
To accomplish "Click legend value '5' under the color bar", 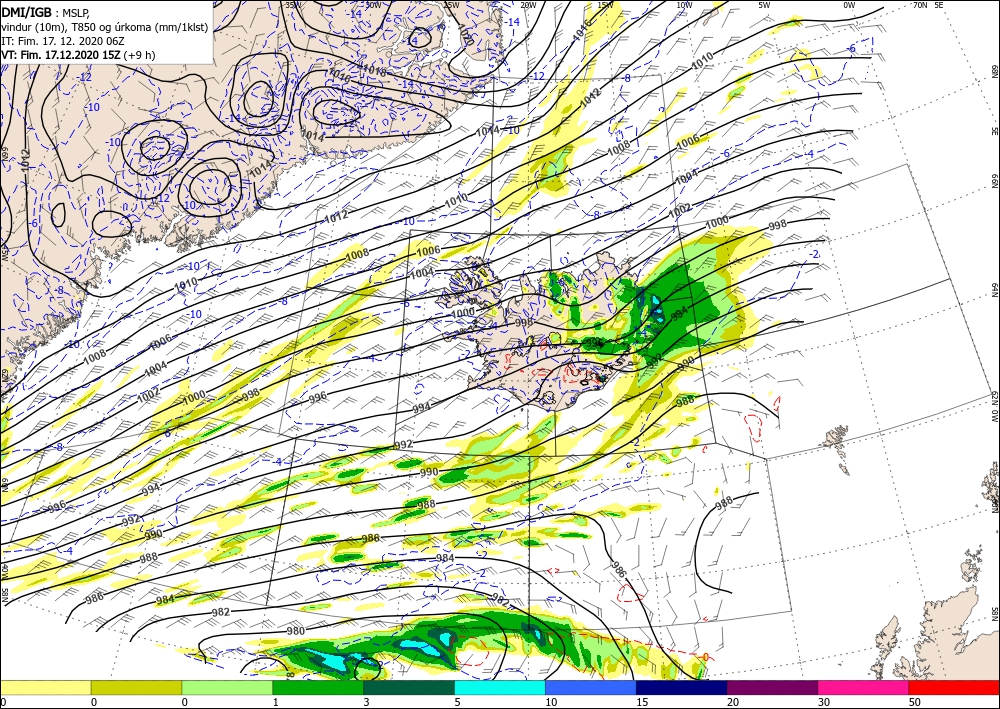I will point(457,703).
